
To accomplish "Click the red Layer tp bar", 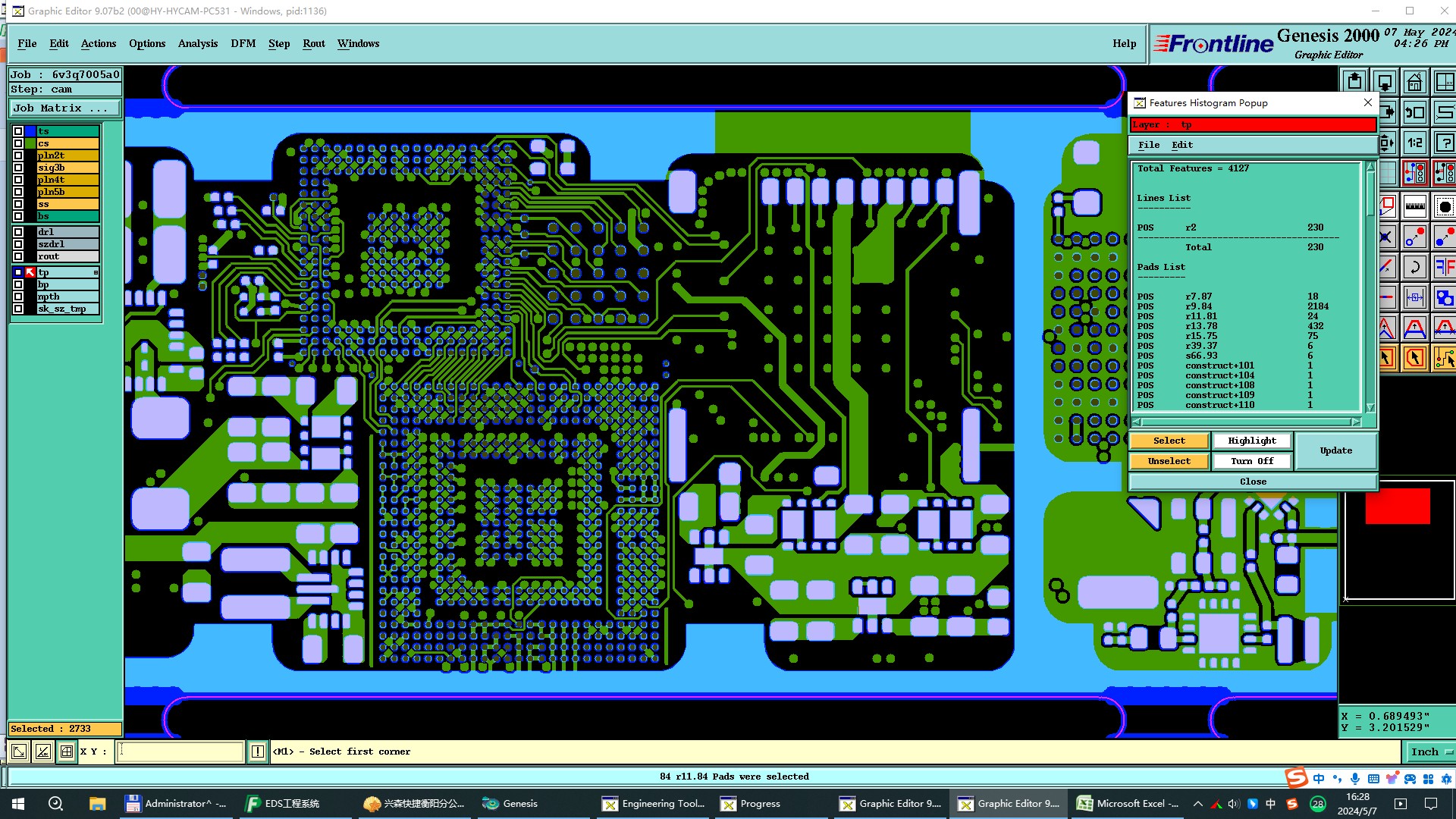I will [x=1252, y=124].
